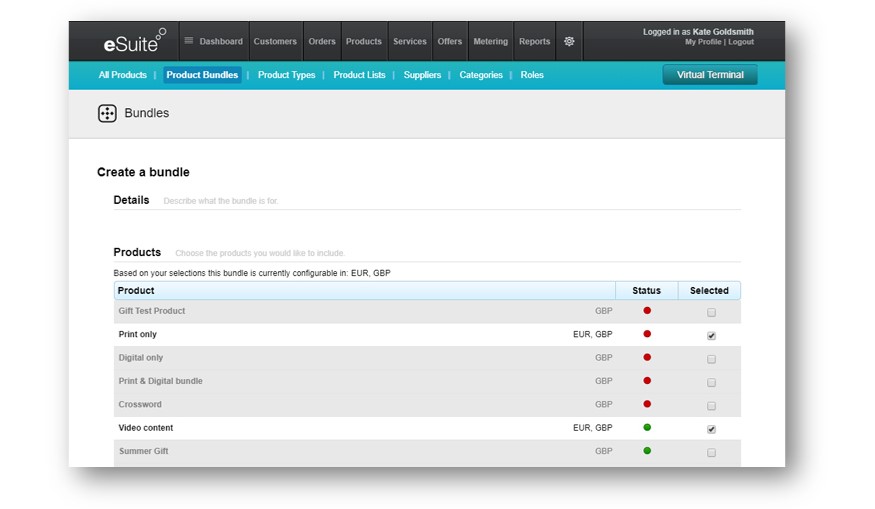The image size is (875, 509).
Task: Switch to the Product Types tab
Action: click(286, 75)
